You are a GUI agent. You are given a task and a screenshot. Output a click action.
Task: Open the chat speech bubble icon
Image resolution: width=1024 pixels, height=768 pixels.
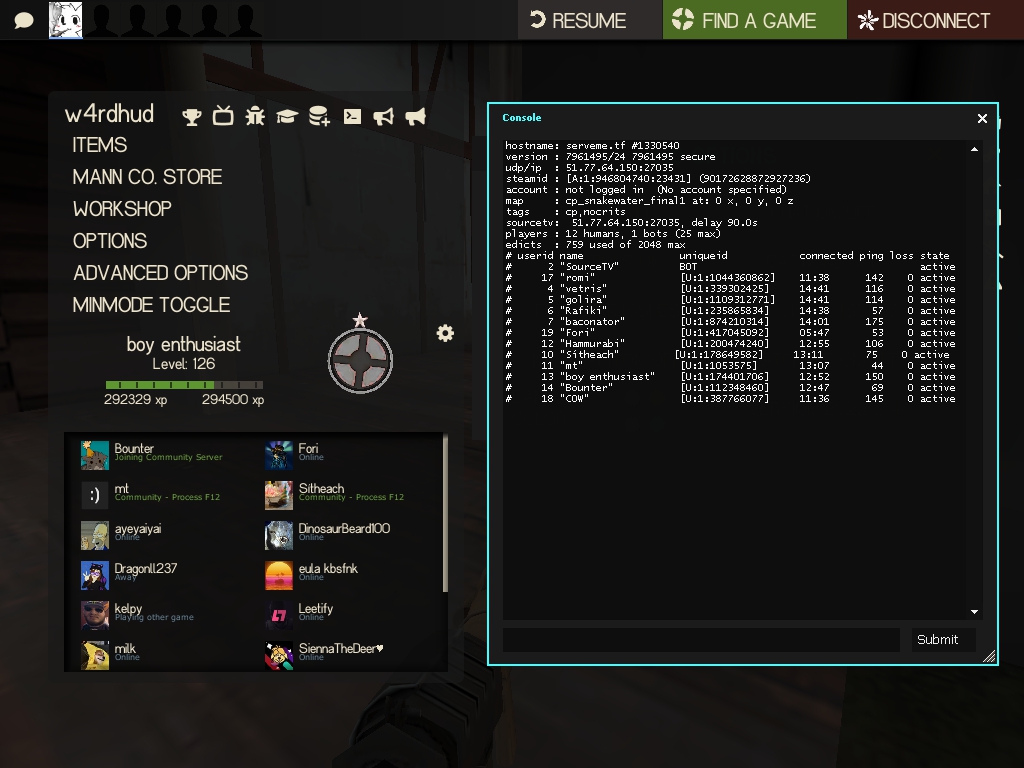[24, 20]
